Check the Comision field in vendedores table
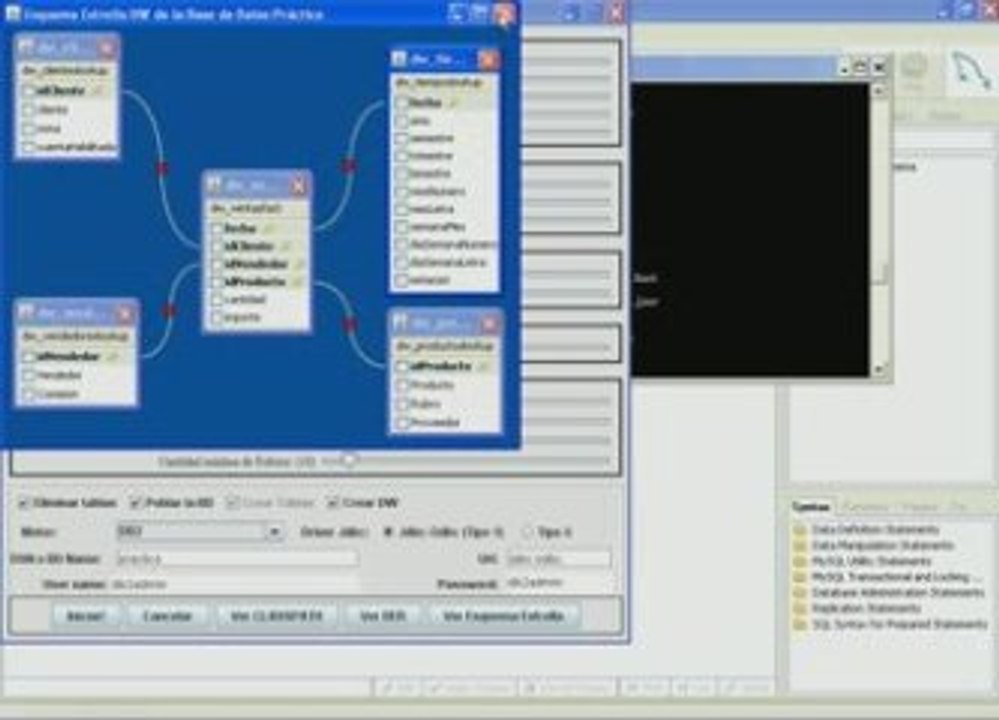Viewport: 999px width, 720px height. 28,394
